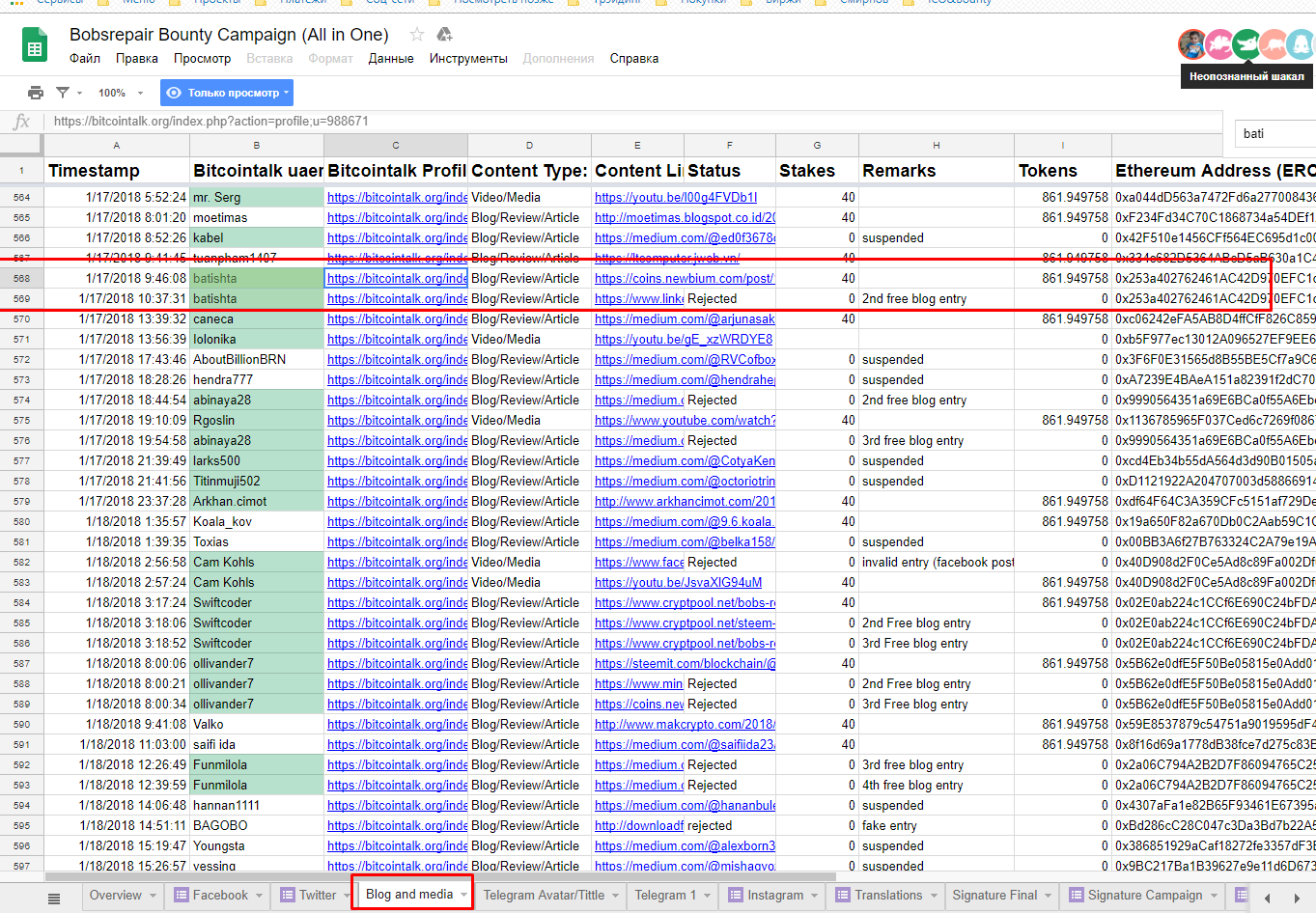Image resolution: width=1316 pixels, height=913 pixels.
Task: Open the Файл menu
Action: pos(85,59)
